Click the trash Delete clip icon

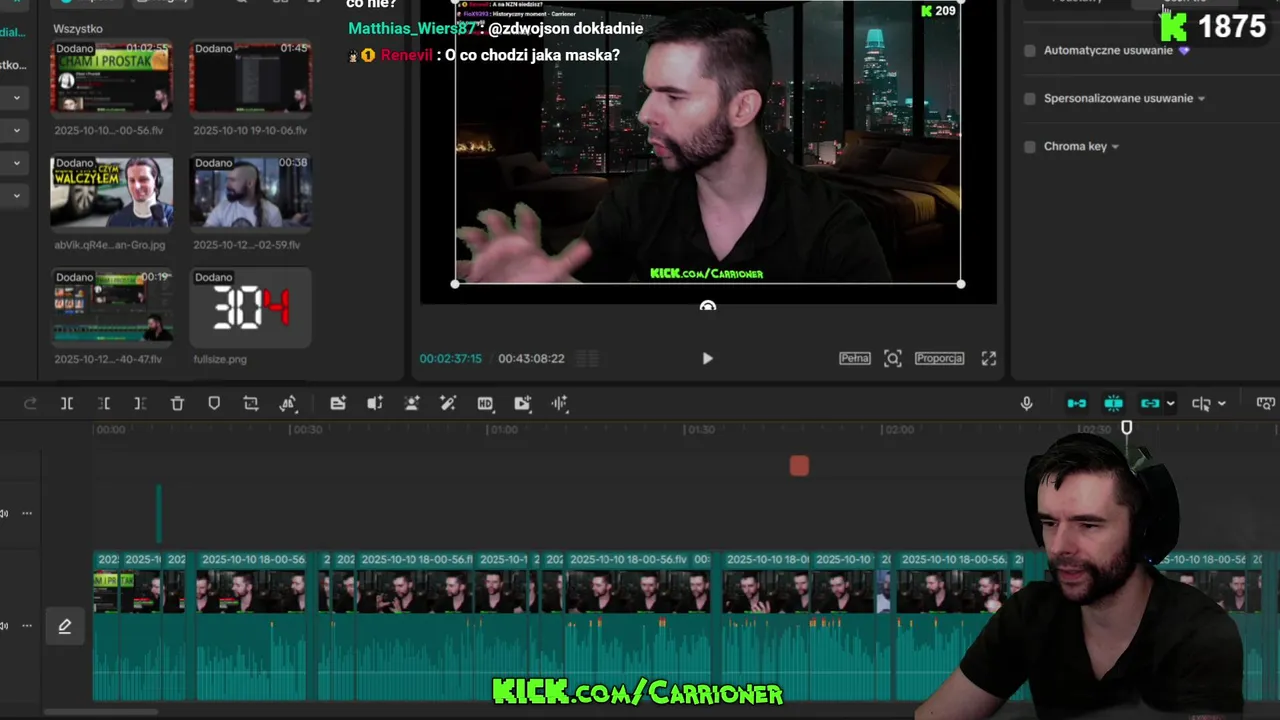177,403
